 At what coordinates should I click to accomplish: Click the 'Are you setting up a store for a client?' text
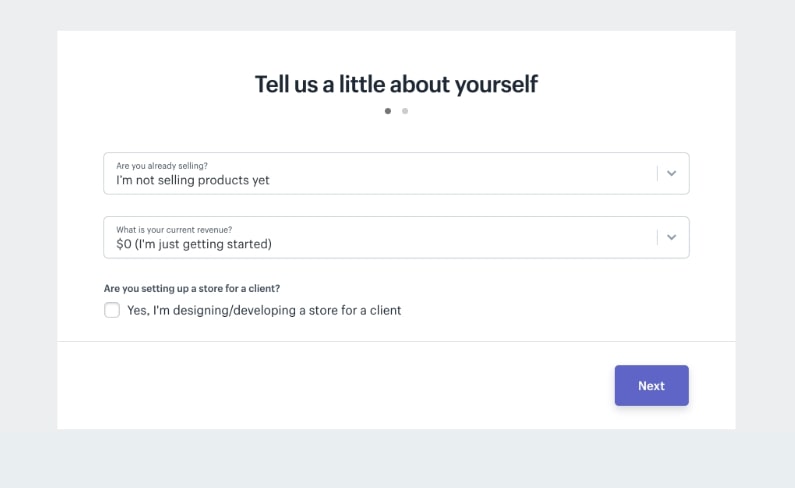click(192, 288)
